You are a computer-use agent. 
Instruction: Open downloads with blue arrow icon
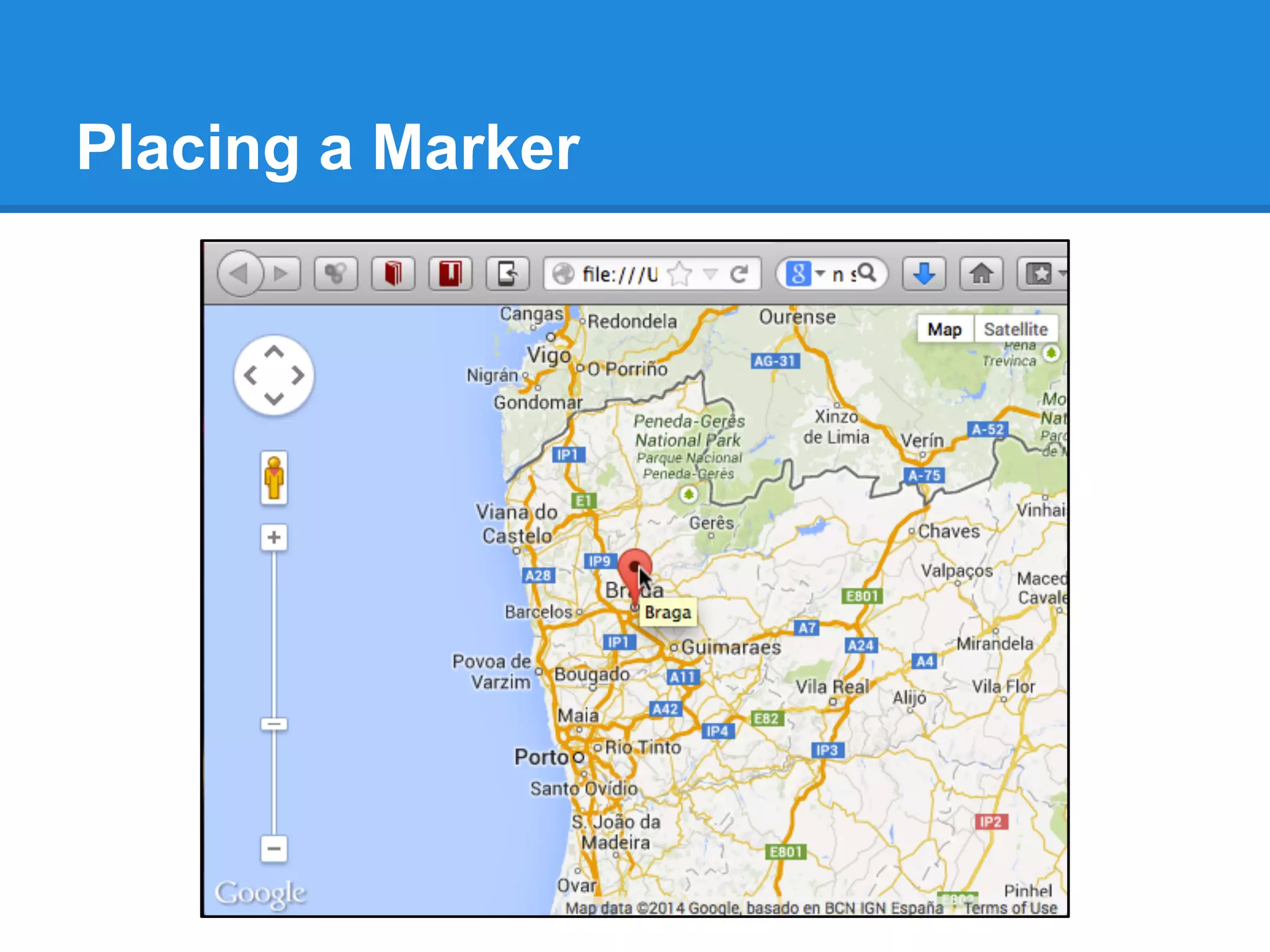coord(924,273)
